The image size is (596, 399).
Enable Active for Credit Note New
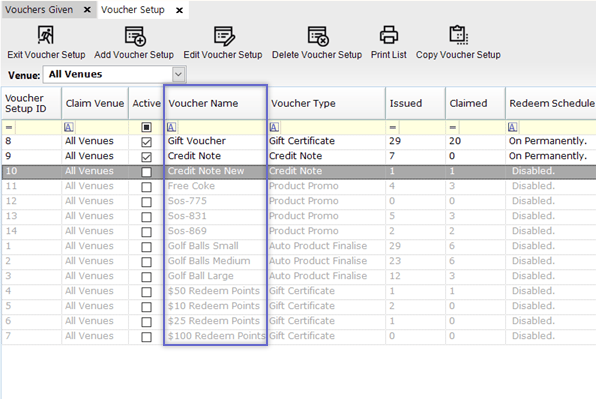pos(146,172)
